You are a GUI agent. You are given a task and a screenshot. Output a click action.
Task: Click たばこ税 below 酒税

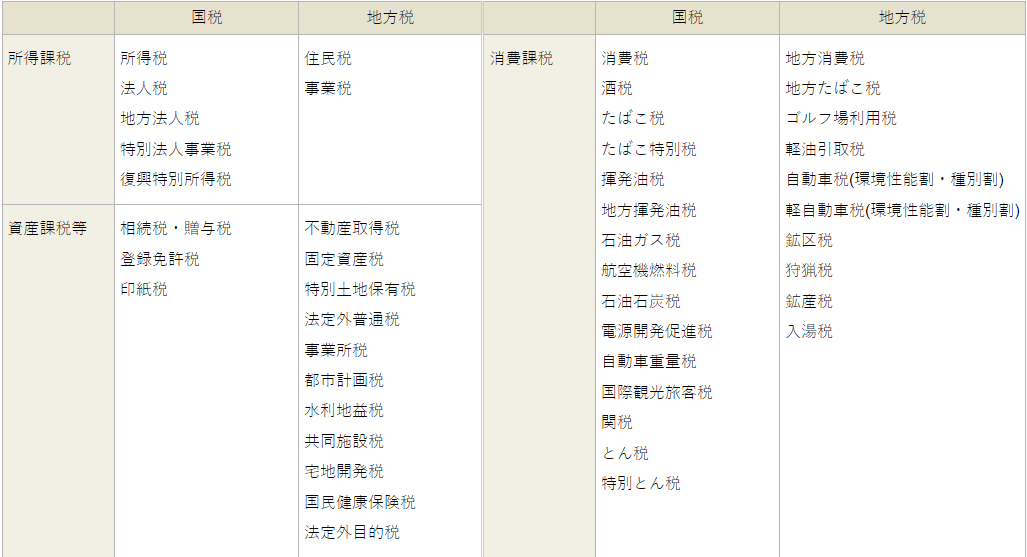(x=633, y=119)
